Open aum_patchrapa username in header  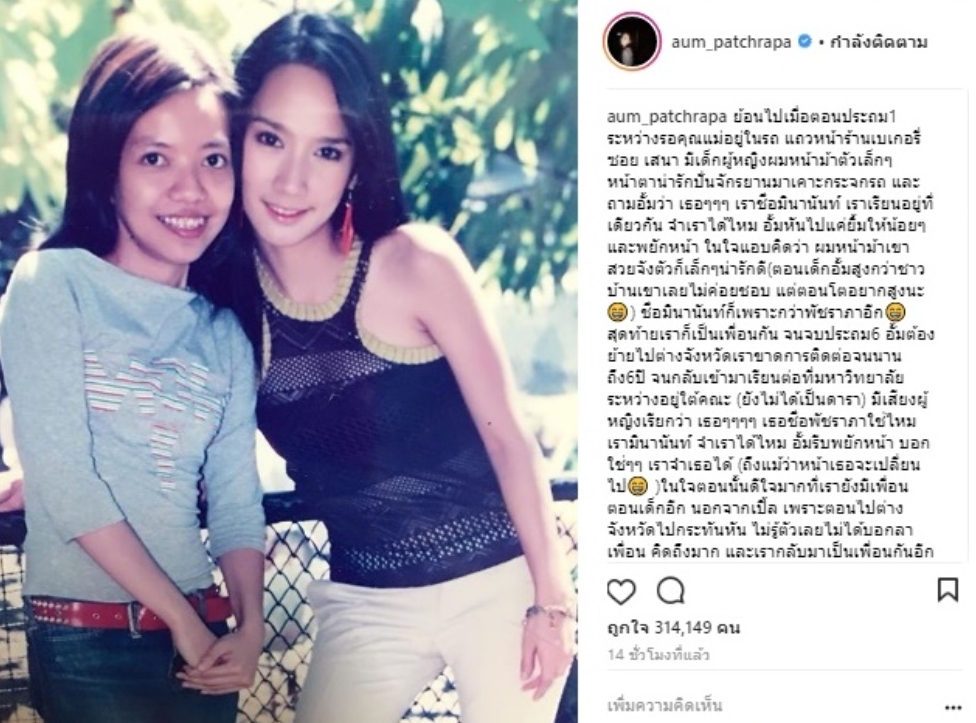point(731,42)
